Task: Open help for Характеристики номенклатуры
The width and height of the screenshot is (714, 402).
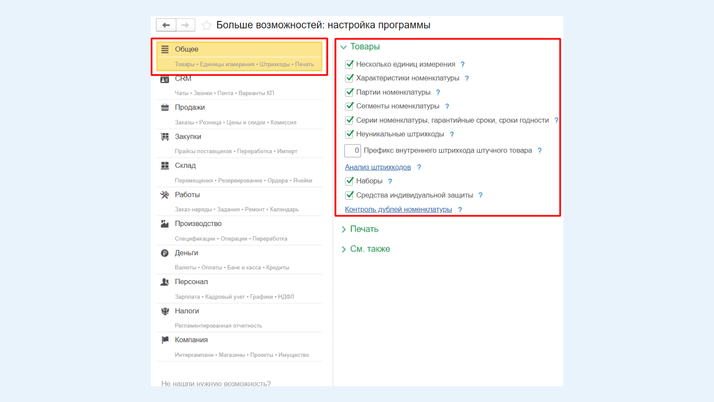Action: click(467, 78)
